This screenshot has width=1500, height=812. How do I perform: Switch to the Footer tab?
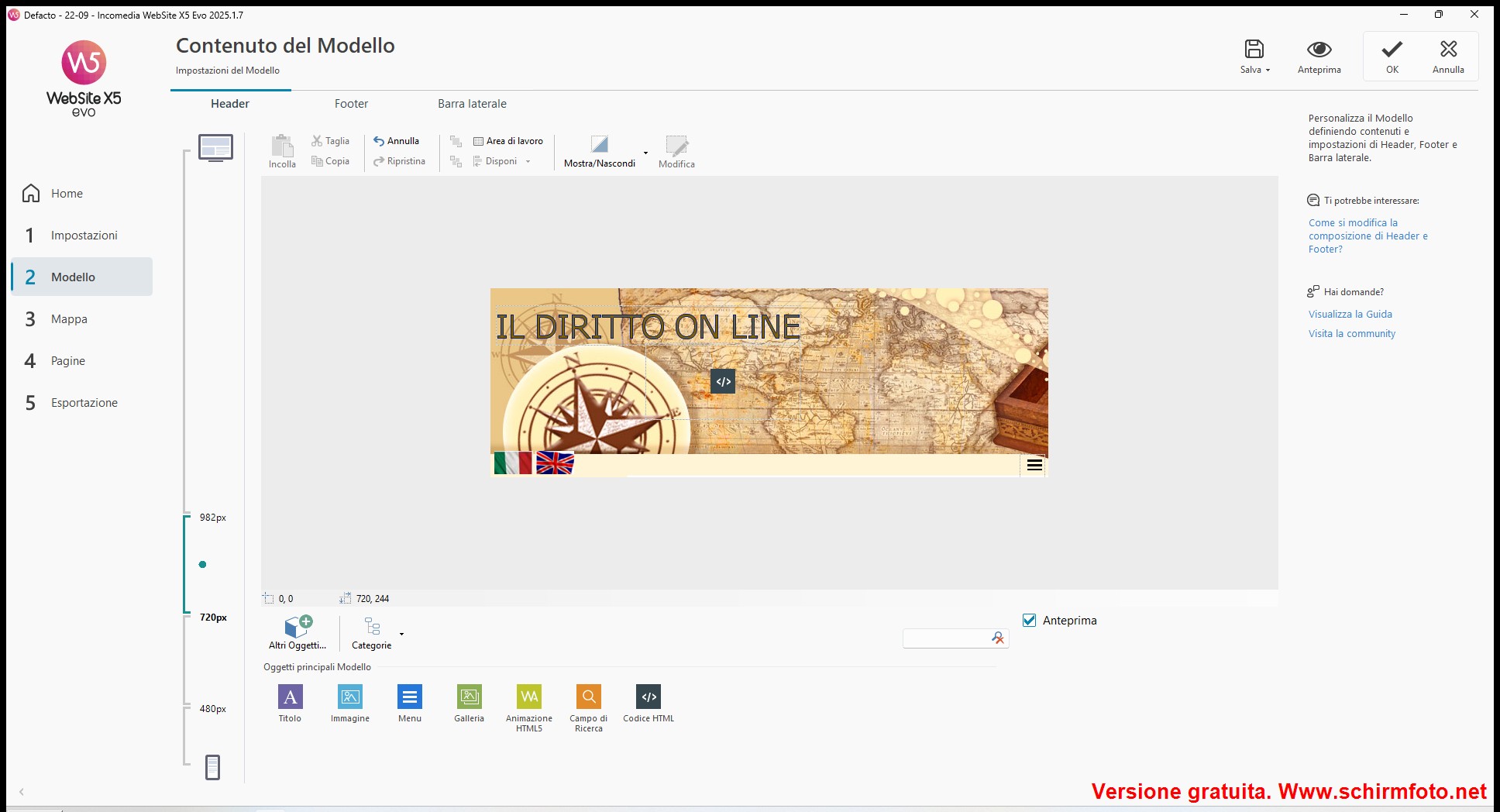pyautogui.click(x=351, y=104)
